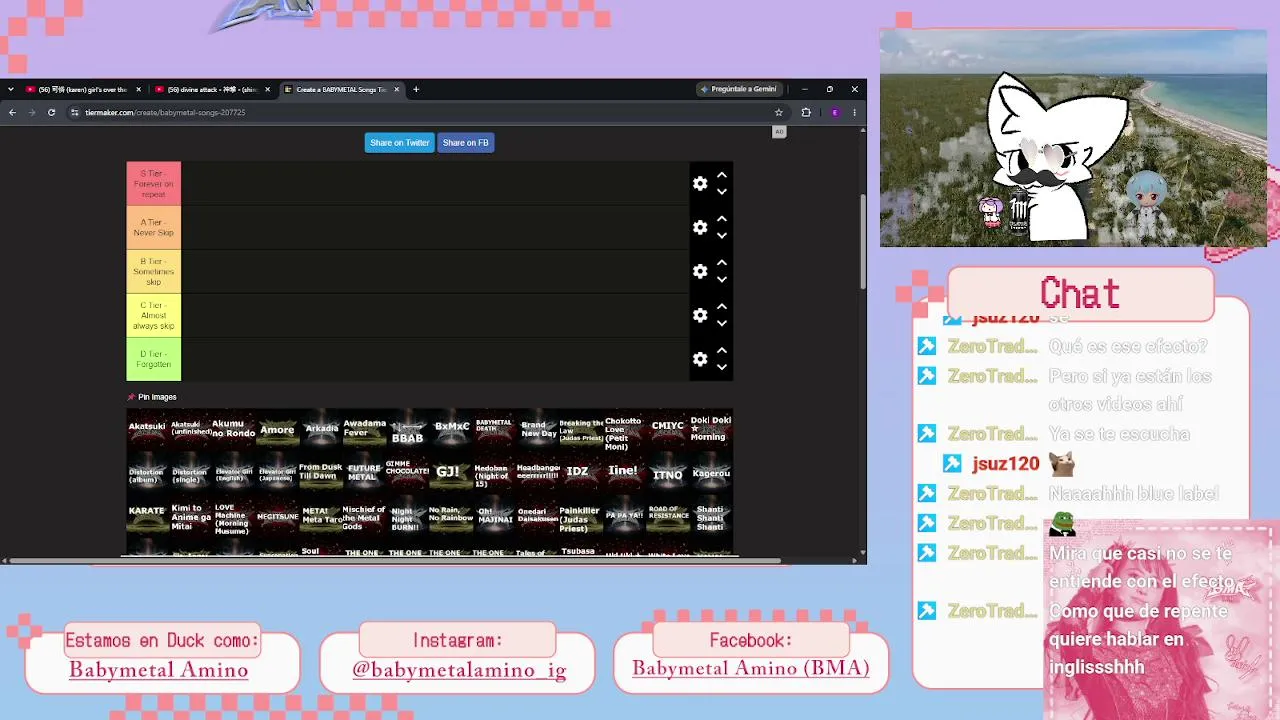Pick the Awadama Fever thumbnail
Viewport: 1280px width, 720px height.
[x=364, y=428]
